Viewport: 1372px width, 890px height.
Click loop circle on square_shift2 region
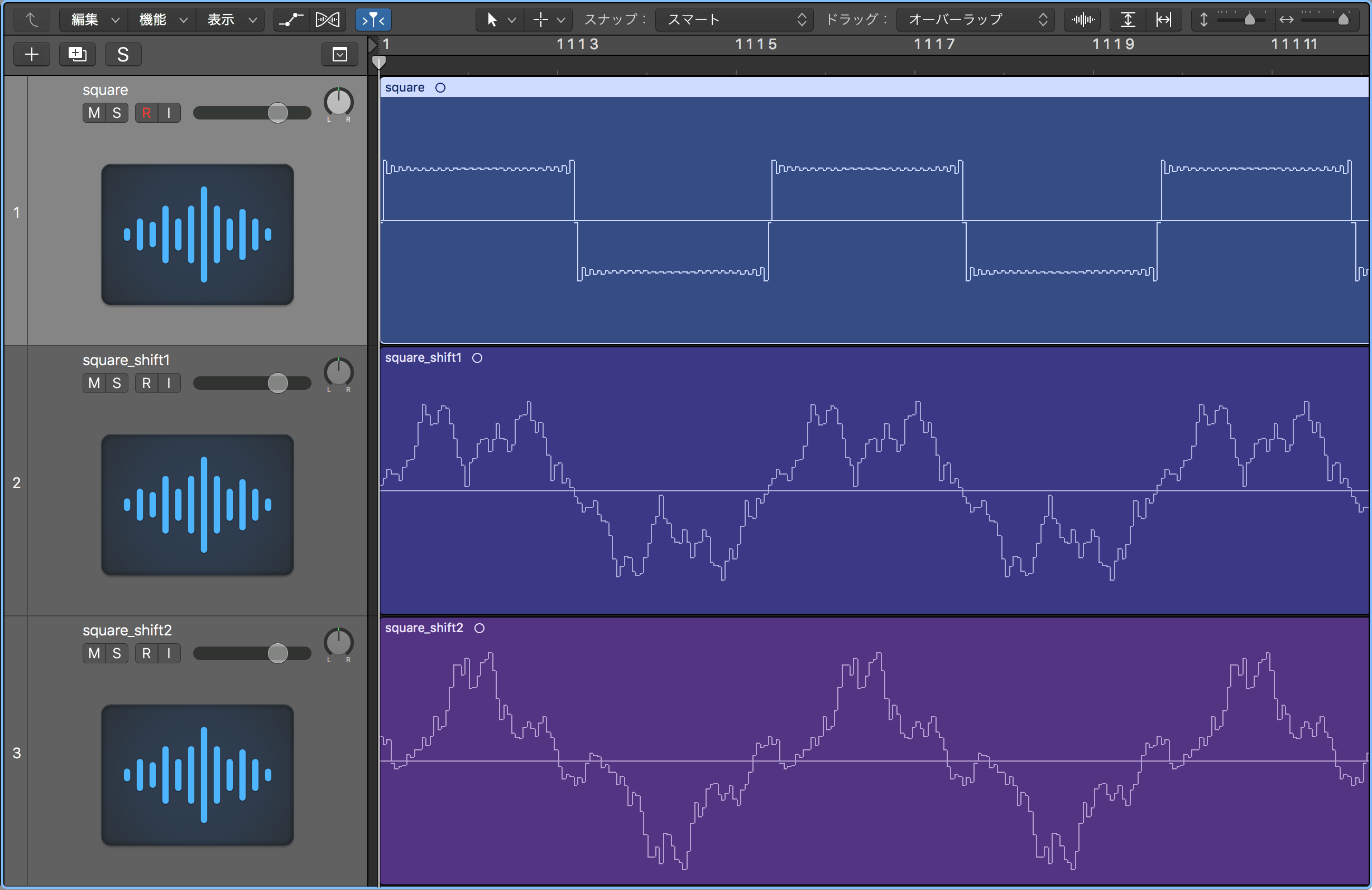[479, 628]
